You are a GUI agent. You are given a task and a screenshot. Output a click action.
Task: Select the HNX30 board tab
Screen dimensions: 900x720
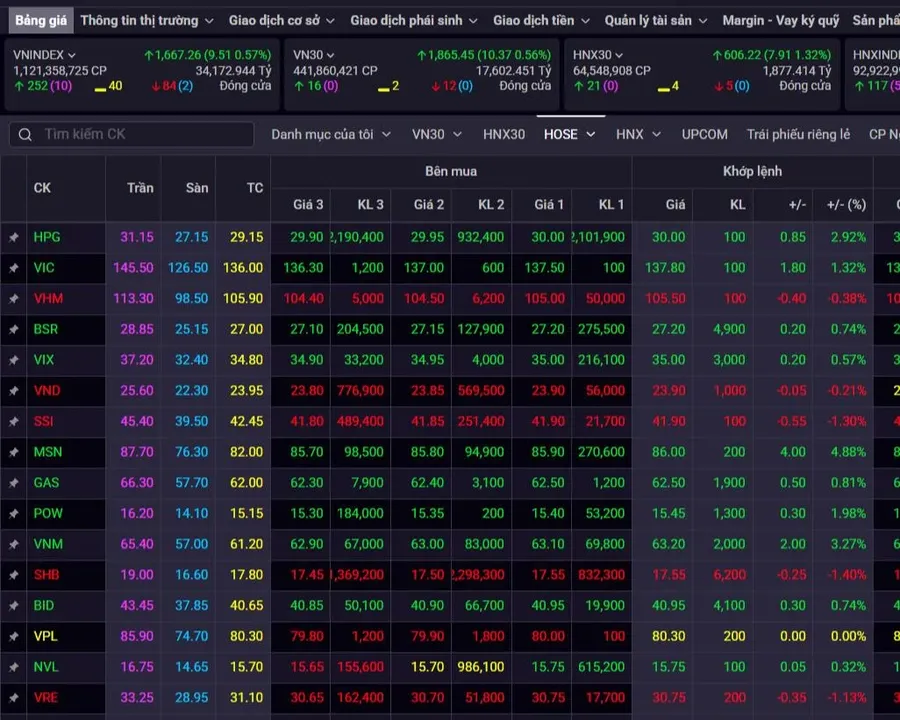pos(504,134)
